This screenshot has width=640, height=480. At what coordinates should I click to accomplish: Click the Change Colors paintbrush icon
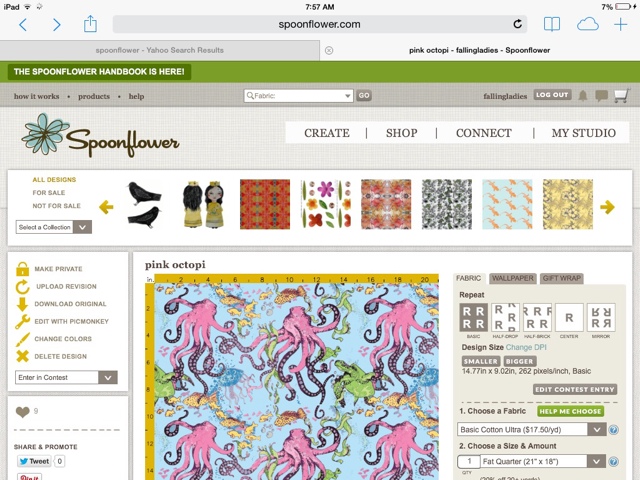pos(22,339)
